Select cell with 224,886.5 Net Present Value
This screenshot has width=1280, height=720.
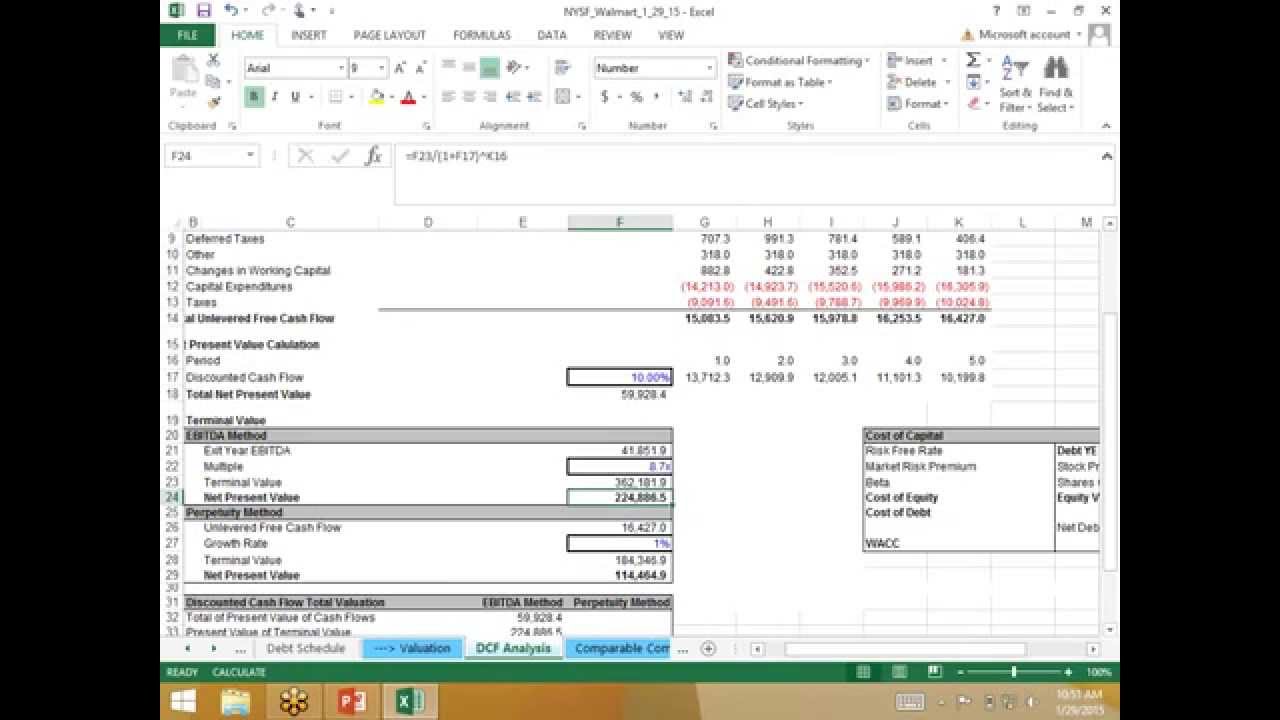point(620,497)
